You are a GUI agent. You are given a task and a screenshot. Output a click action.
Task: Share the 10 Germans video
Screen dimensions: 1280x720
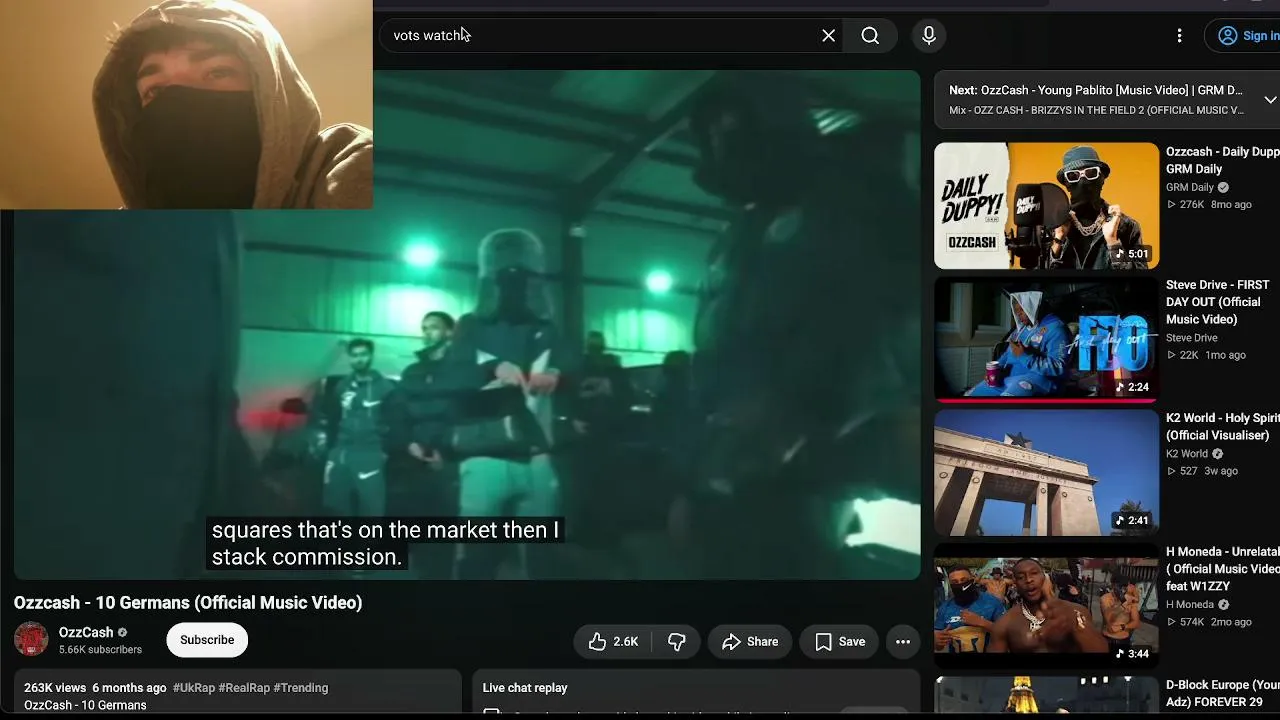tap(750, 642)
